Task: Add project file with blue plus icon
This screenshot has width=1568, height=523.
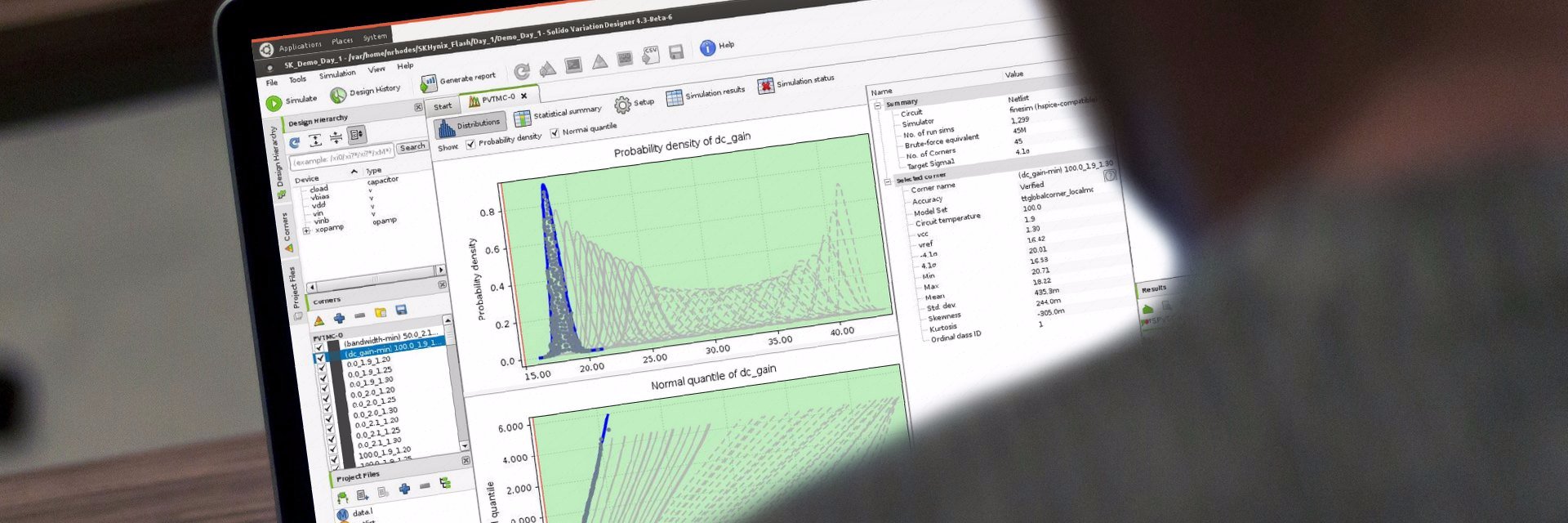Action: tap(404, 489)
